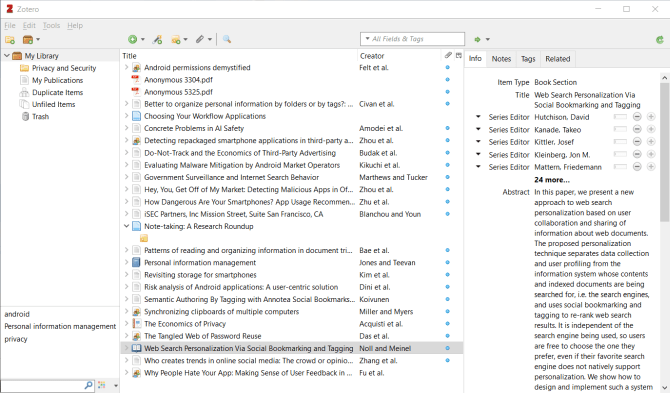
Task: Open the Tools menu
Action: coord(51,26)
